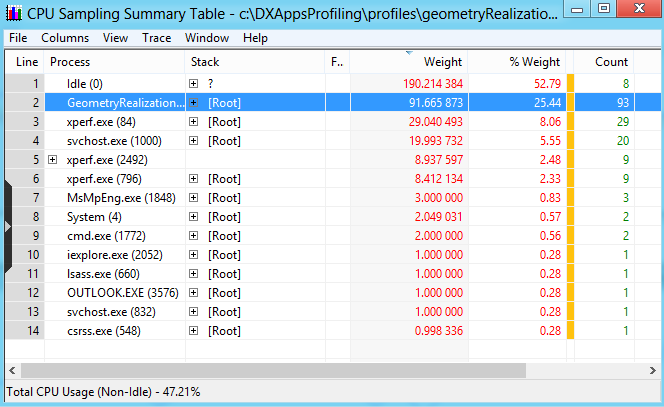Click the % weight value 5.55
This screenshot has width=664, height=407.
tap(550, 141)
